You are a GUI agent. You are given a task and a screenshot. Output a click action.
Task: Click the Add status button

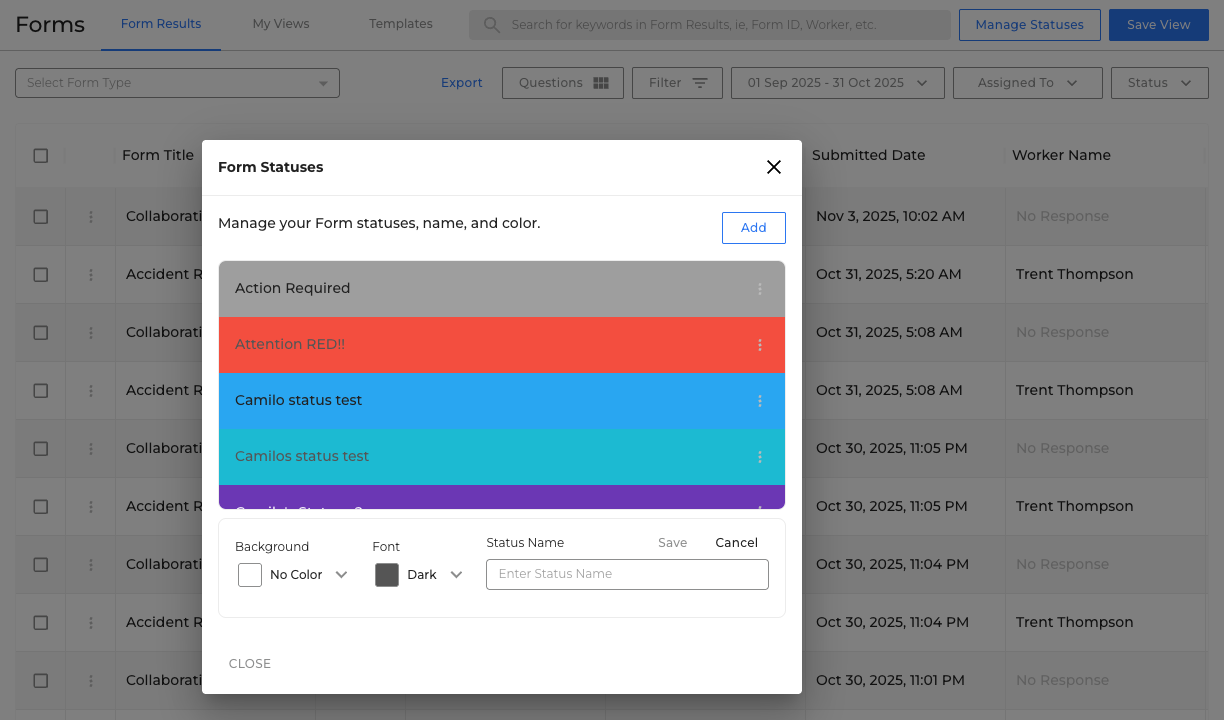(x=754, y=228)
